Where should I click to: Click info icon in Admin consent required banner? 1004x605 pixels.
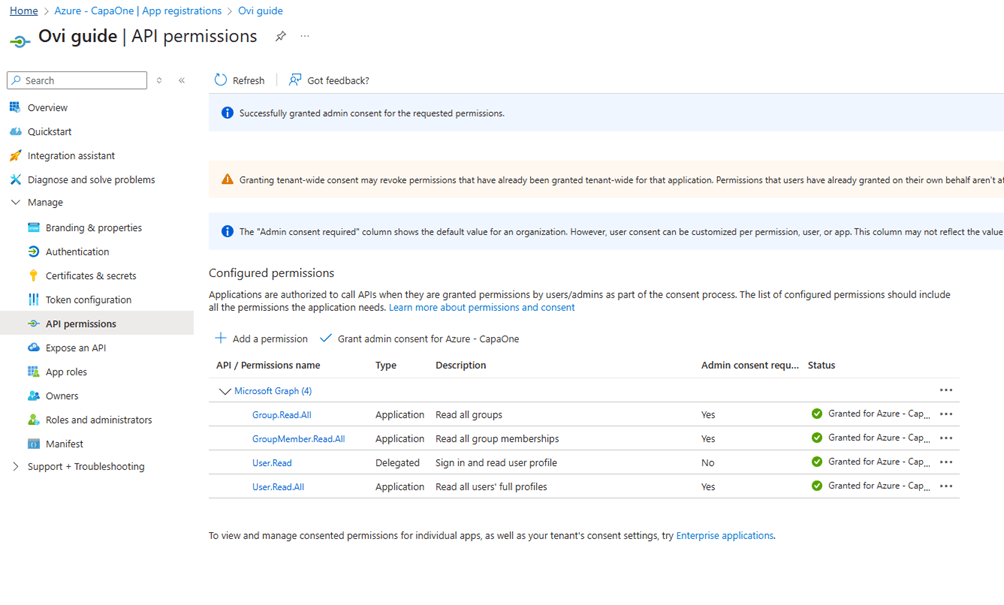[227, 231]
